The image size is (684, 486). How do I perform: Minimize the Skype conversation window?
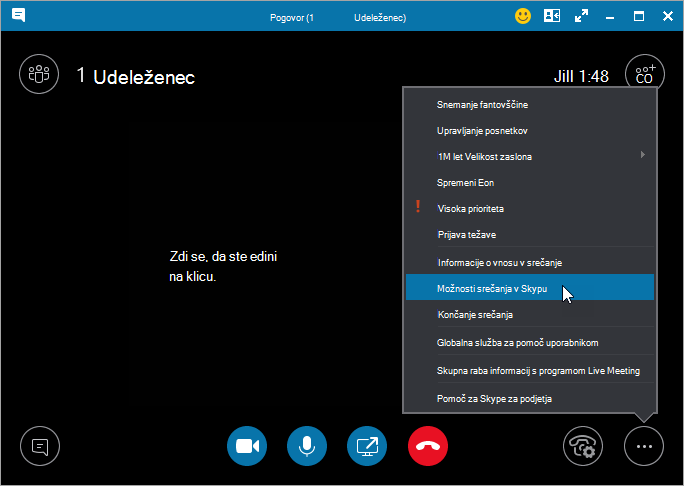(x=610, y=17)
